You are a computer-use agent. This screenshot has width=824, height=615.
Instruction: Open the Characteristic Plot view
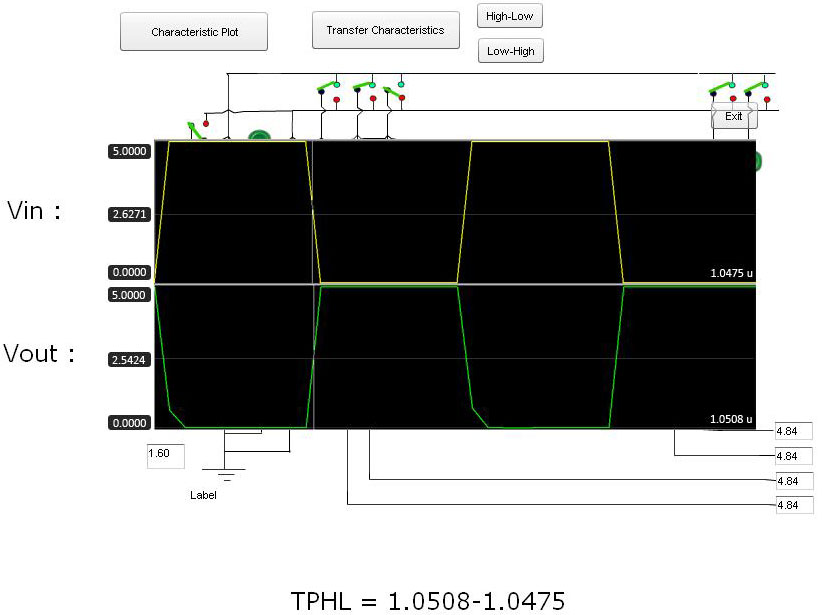pos(194,32)
